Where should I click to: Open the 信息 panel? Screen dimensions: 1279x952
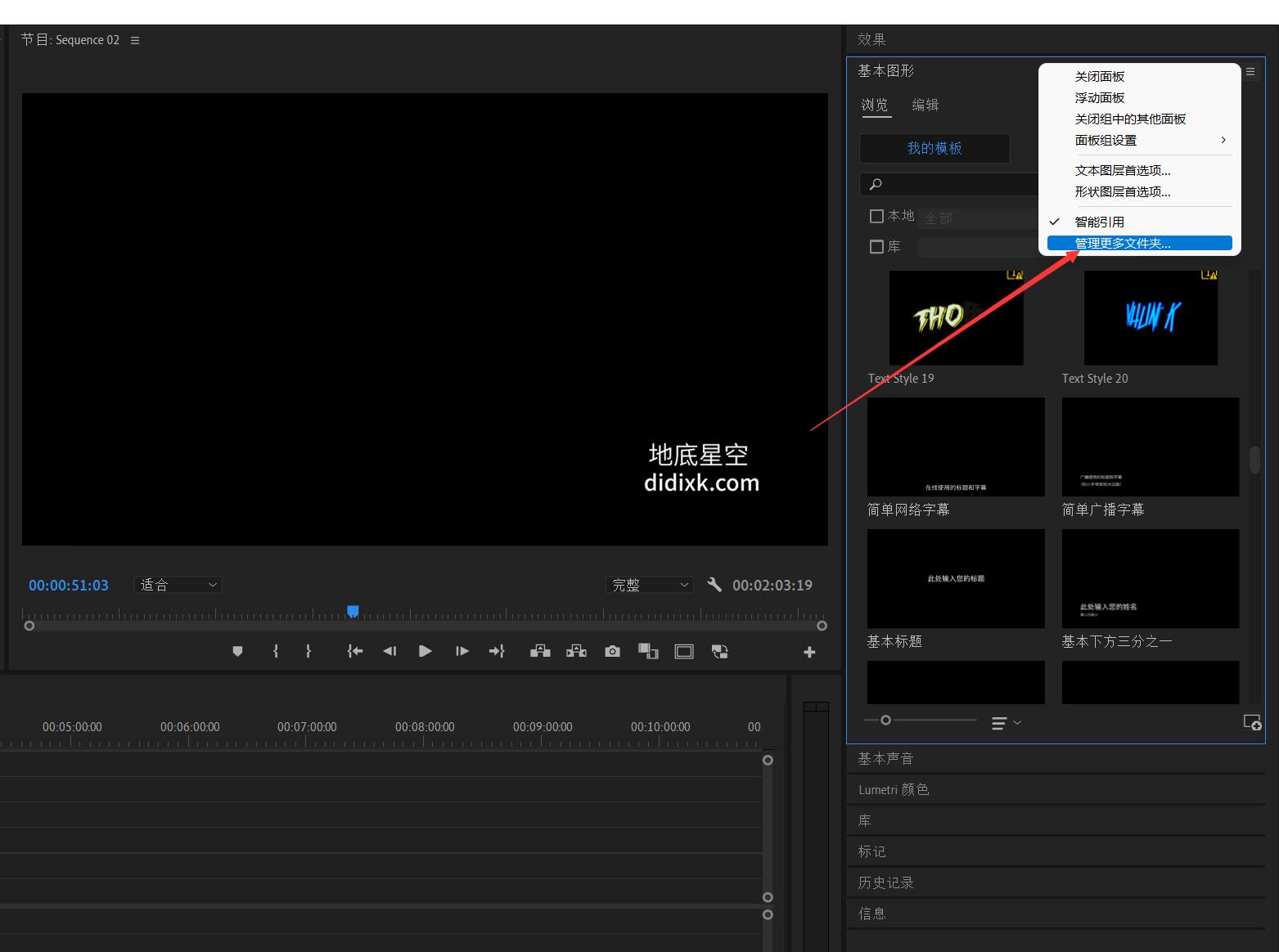872,914
